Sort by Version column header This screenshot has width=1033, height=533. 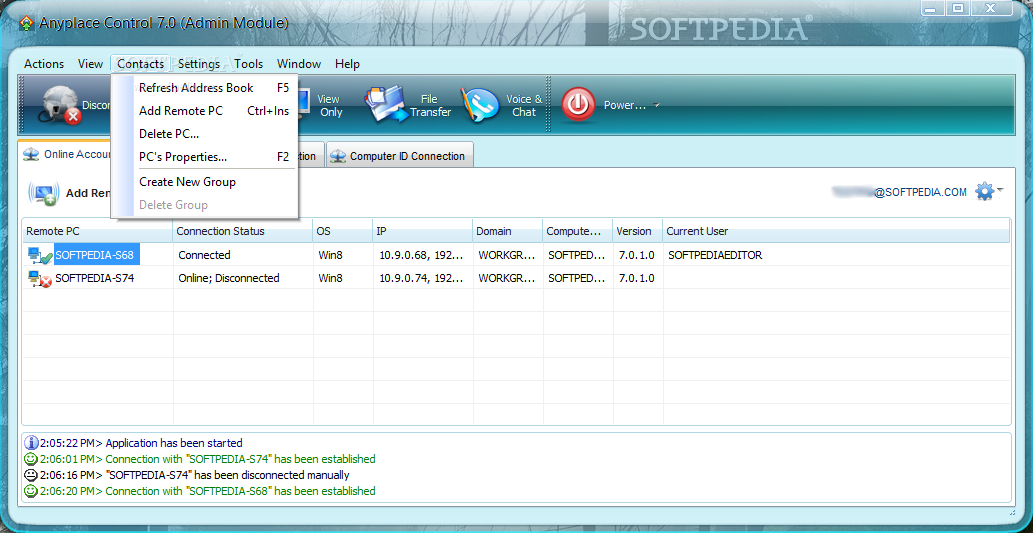[x=637, y=231]
